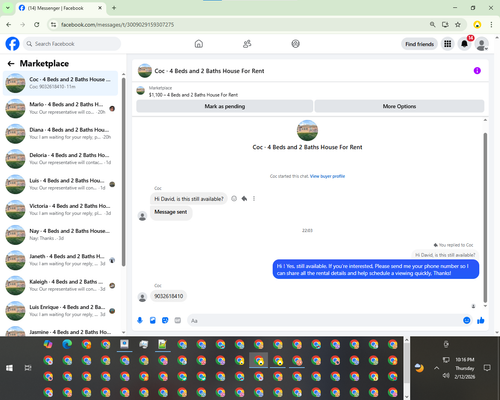Screen dimensions: 500x400
Task: Open Notifications bell
Action: pos(464,44)
